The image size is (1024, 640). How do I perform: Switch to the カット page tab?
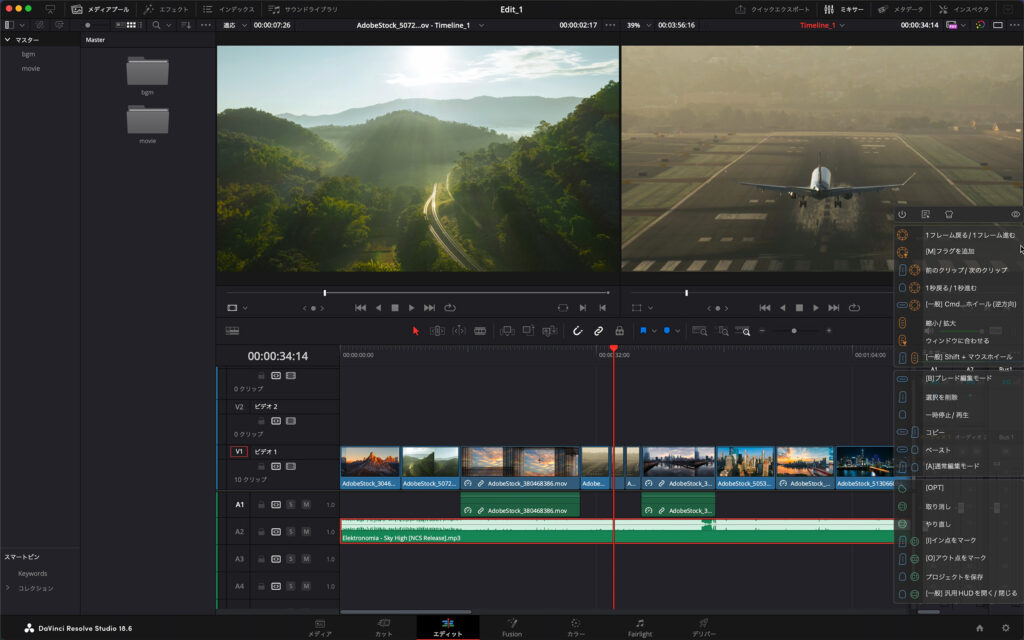(x=383, y=628)
